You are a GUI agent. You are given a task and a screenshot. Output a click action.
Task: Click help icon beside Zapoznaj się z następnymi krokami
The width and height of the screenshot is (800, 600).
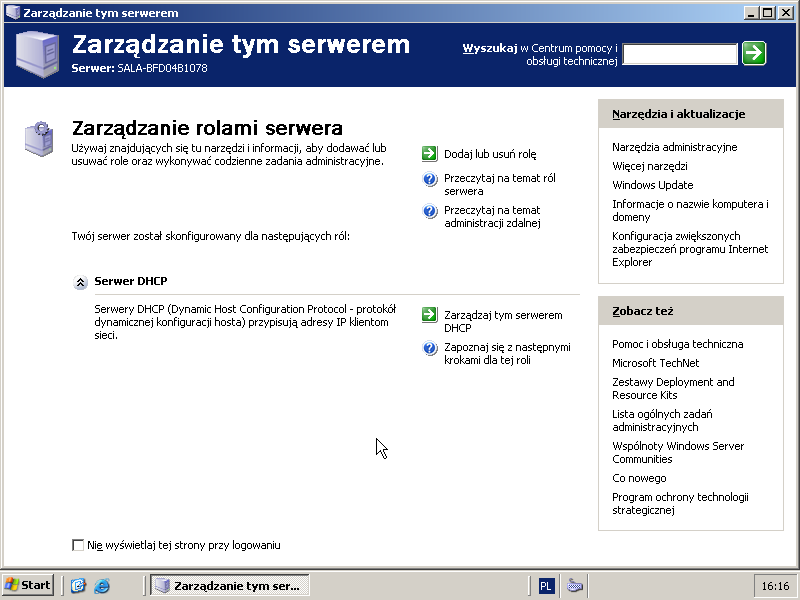(430, 348)
